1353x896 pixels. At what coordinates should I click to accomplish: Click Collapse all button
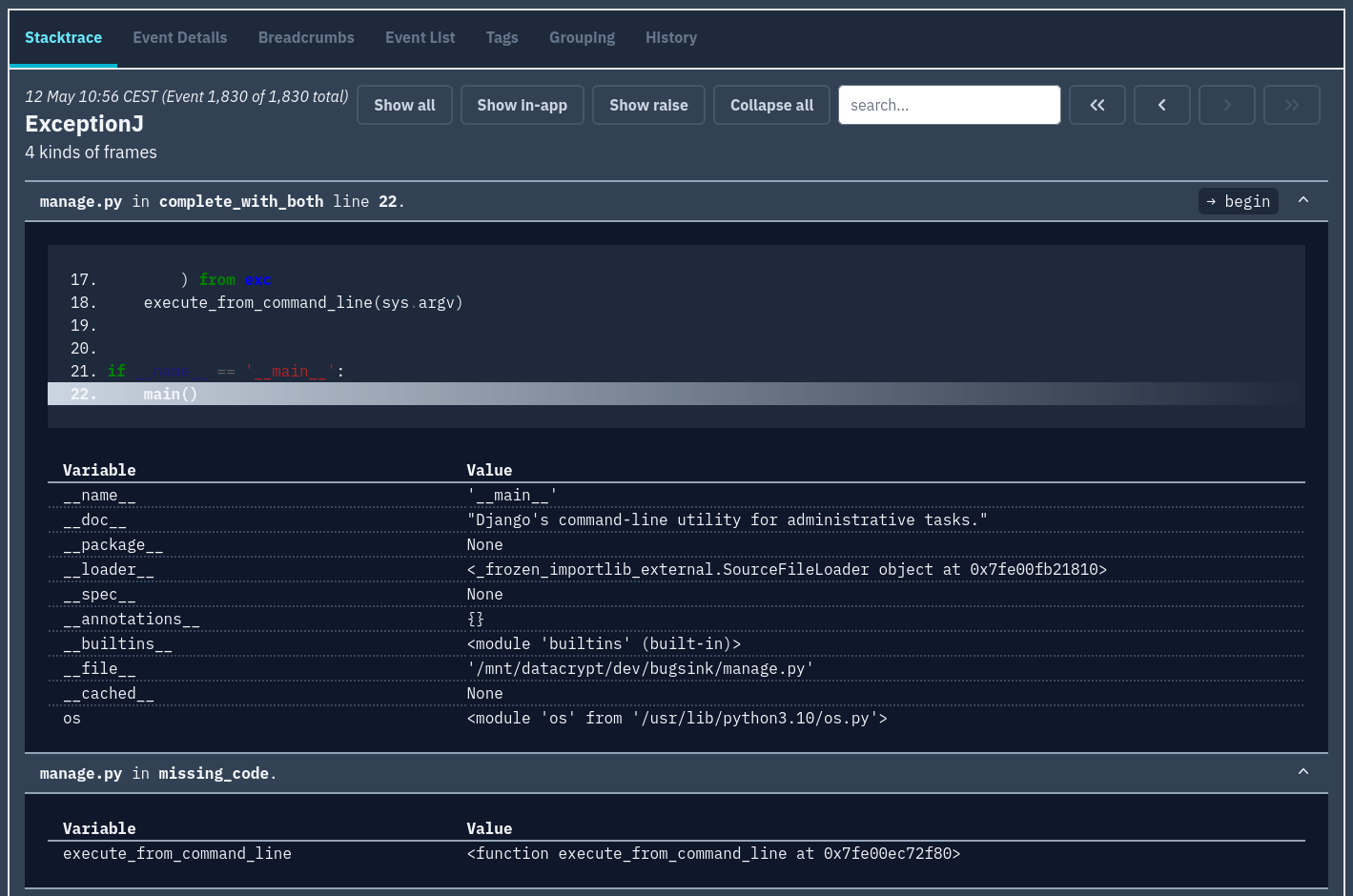click(x=771, y=105)
